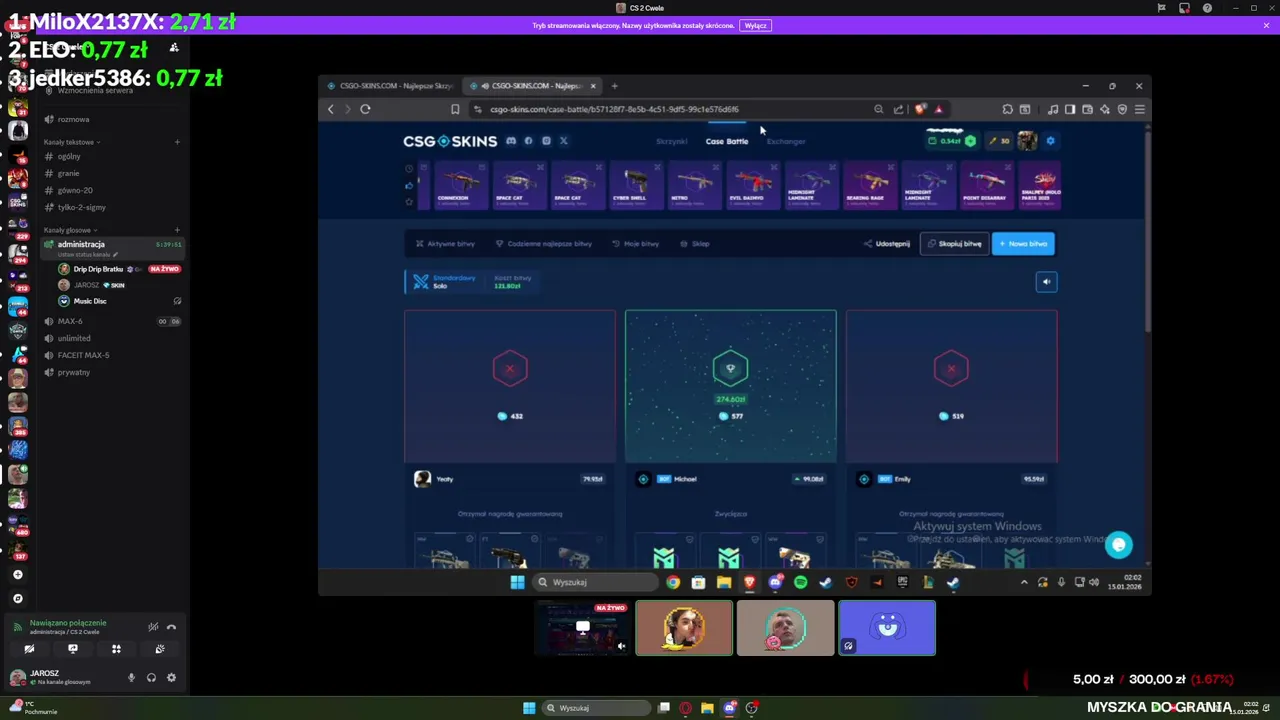This screenshot has width=1280, height=720.
Task: Open the Discord soundboard
Action: pos(159,649)
